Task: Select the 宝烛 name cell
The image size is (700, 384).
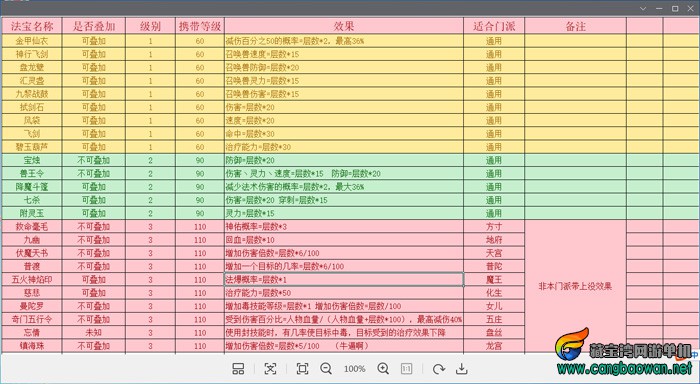Action: (x=32, y=160)
